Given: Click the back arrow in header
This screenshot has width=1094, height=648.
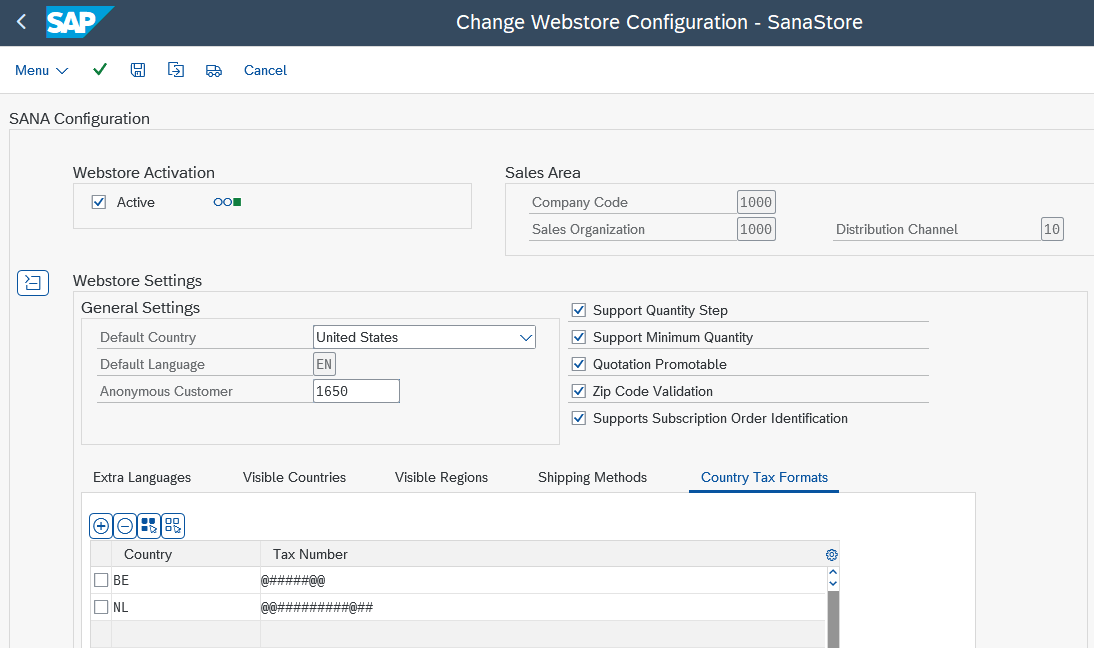Looking at the screenshot, I should 21,22.
